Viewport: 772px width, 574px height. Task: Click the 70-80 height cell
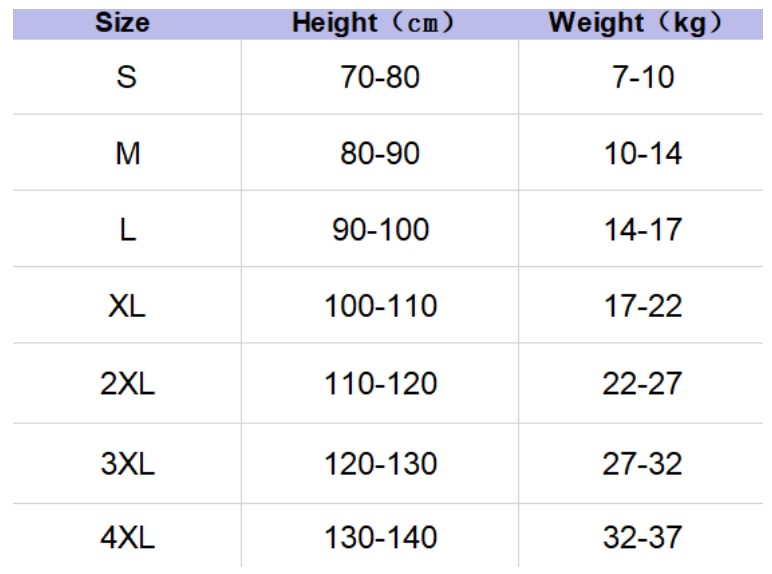point(380,77)
